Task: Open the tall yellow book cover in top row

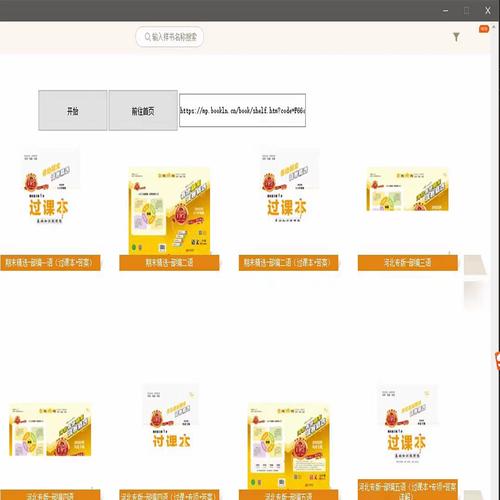Action: click(x=169, y=211)
